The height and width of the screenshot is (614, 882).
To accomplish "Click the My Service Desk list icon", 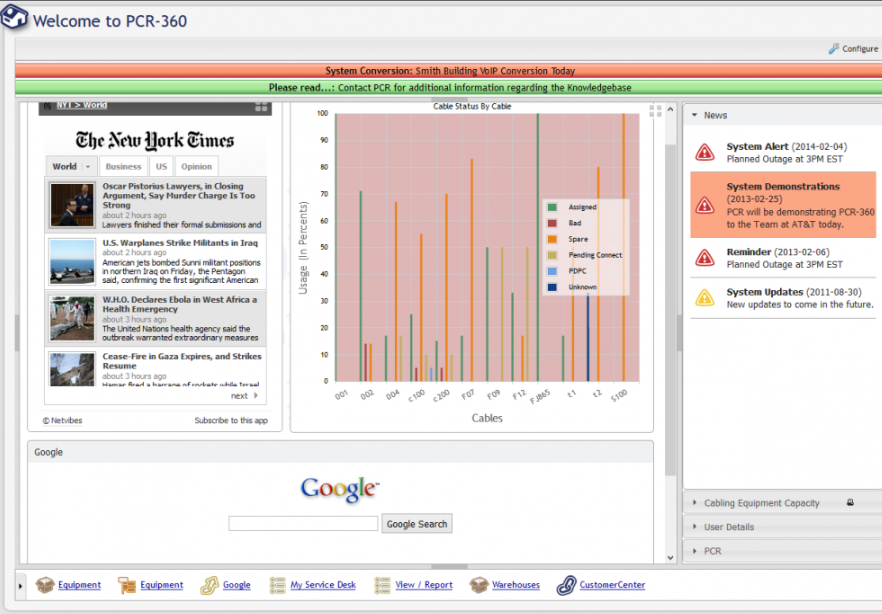I will [278, 585].
